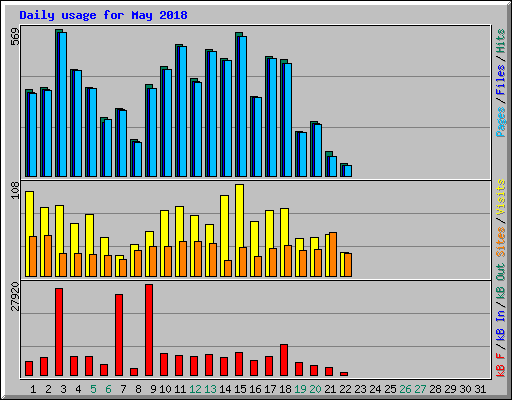
Task: Click the day 9 red kB bar
Action: click(149, 330)
